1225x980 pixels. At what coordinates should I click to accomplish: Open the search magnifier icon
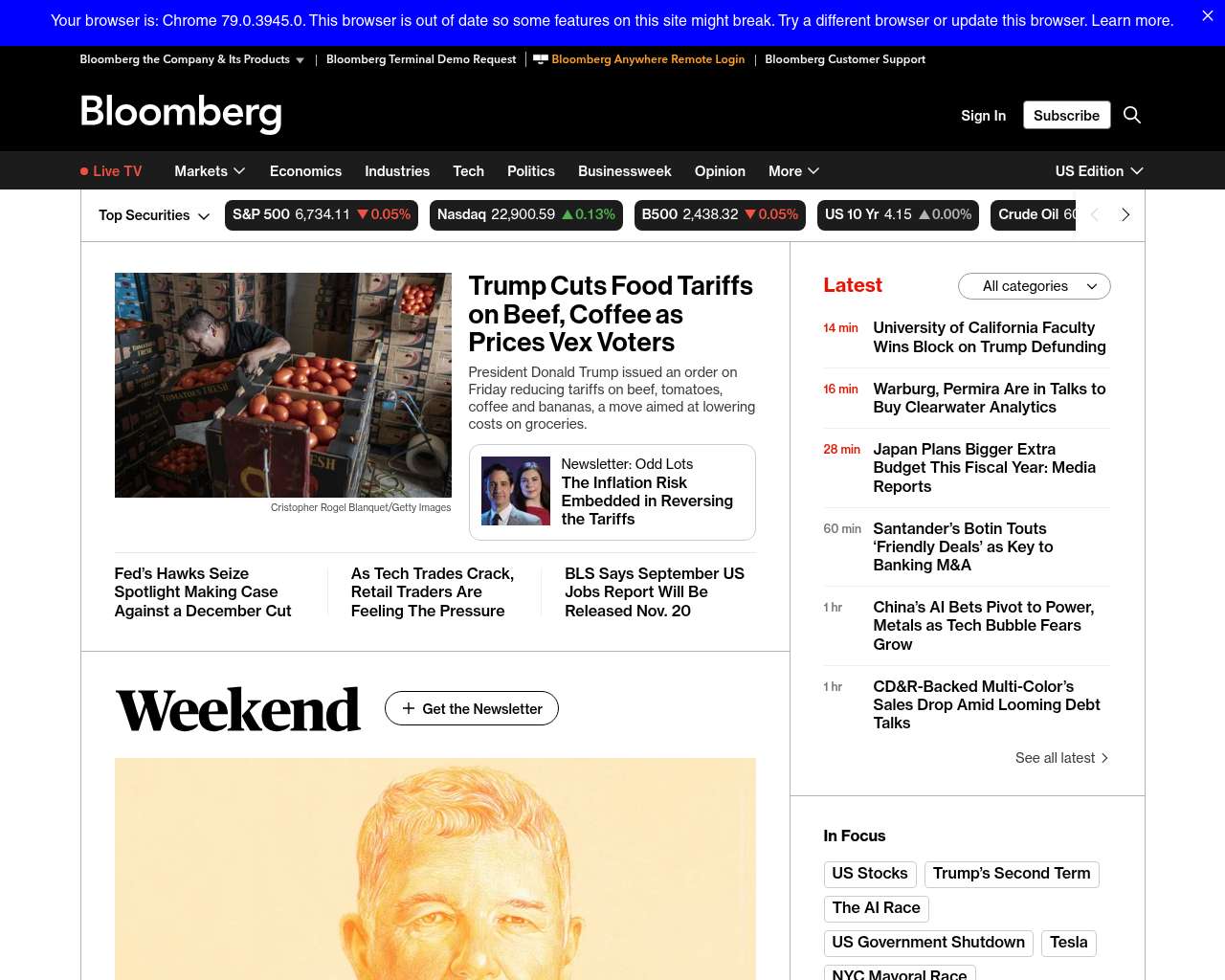(1132, 115)
